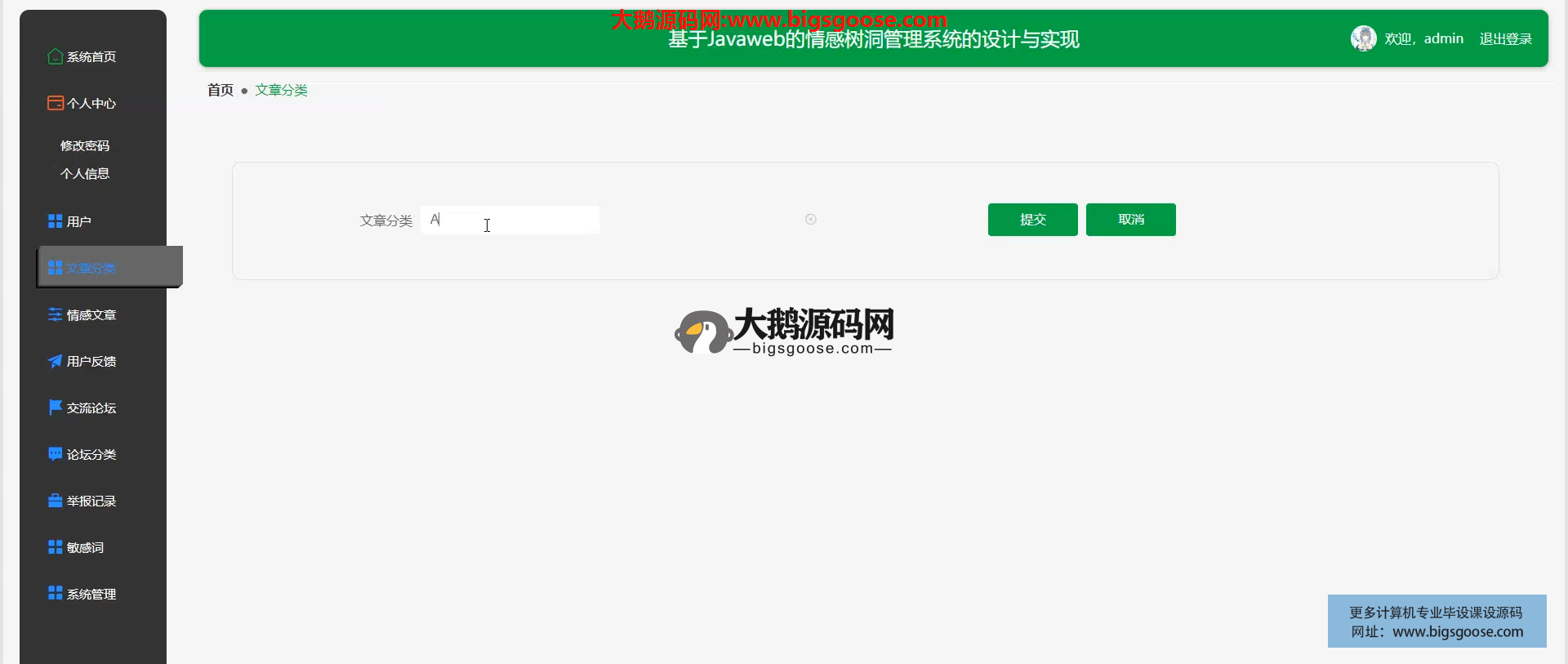Select 文章分类 in the sidebar
The height and width of the screenshot is (664, 1568).
(x=91, y=268)
